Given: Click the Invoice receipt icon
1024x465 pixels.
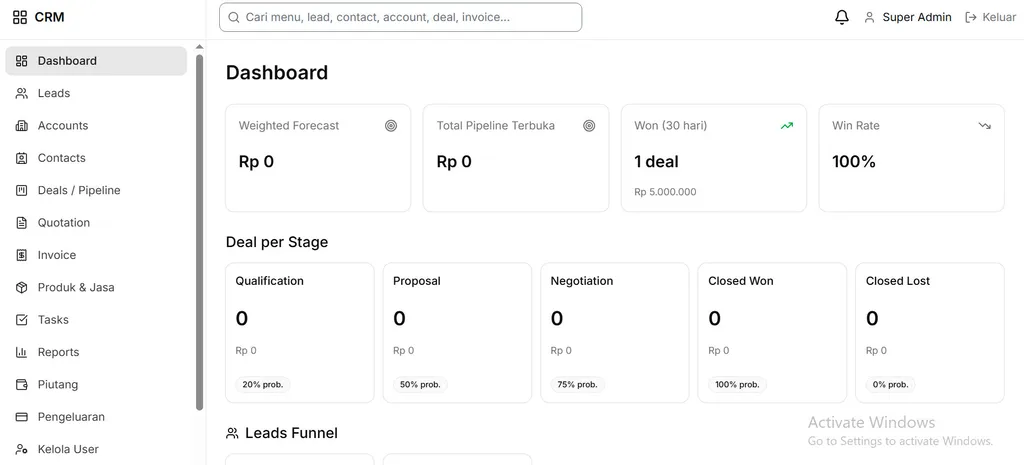Looking at the screenshot, I should [x=22, y=255].
